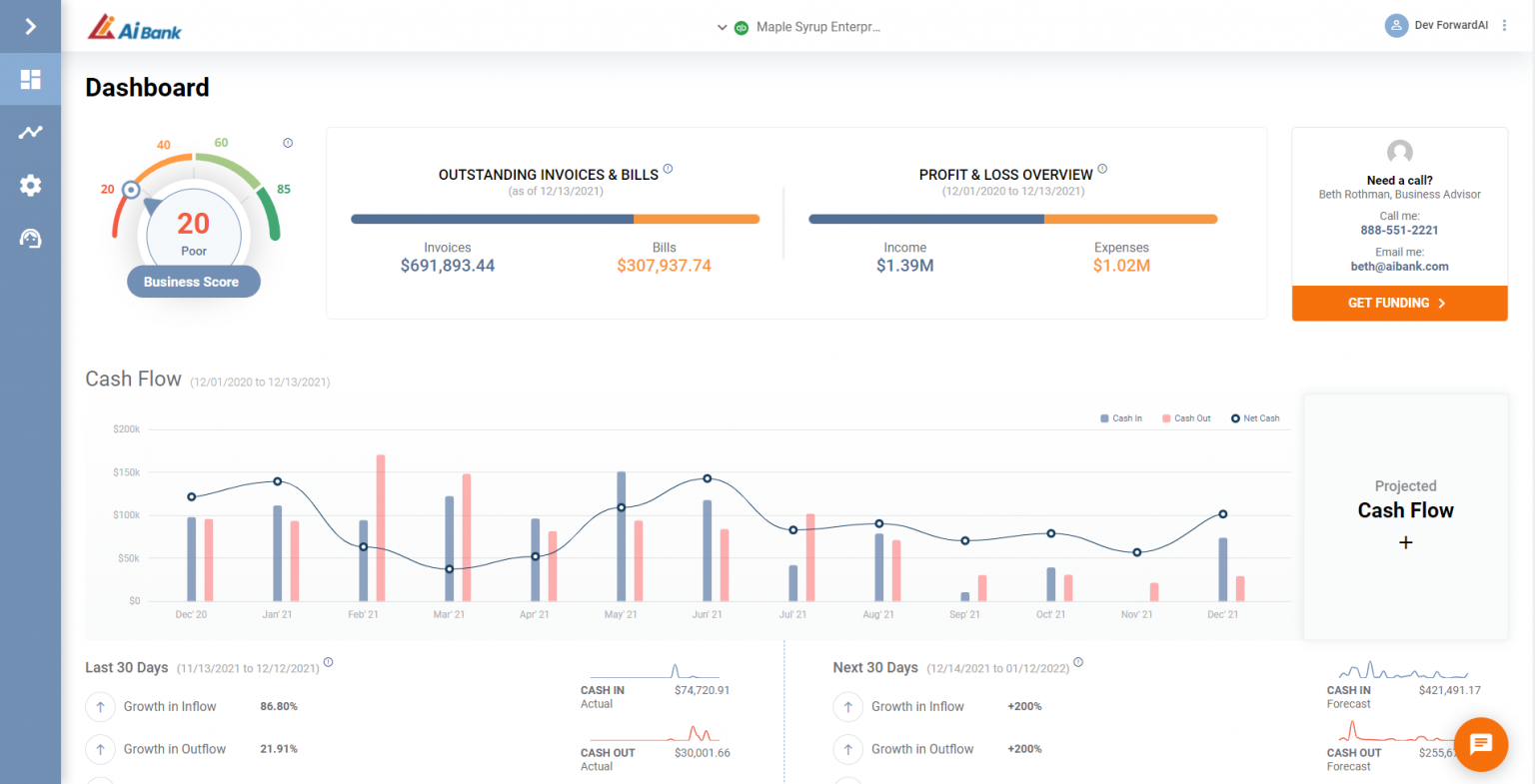Email advisor via beth@aibank.com link
This screenshot has height=784, width=1535.
click(1399, 266)
